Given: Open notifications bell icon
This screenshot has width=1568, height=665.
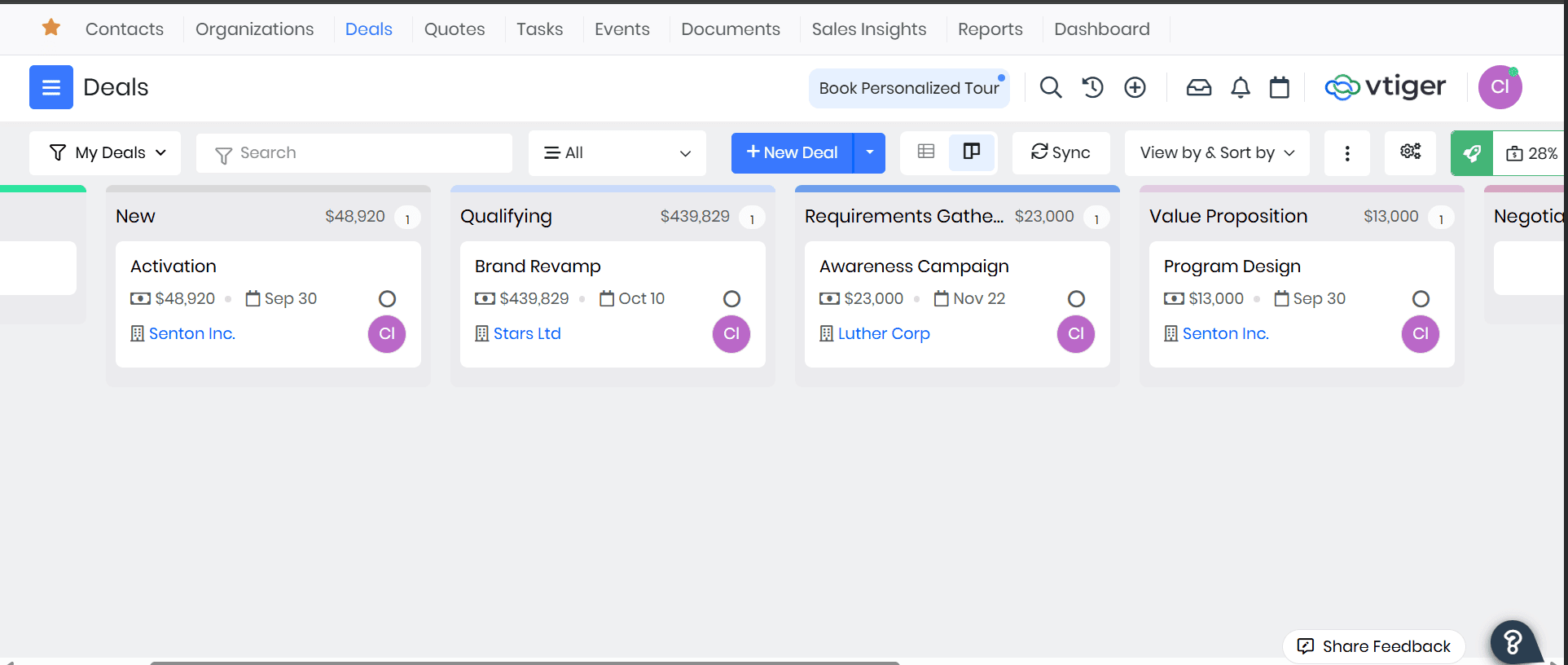Looking at the screenshot, I should [x=1240, y=87].
